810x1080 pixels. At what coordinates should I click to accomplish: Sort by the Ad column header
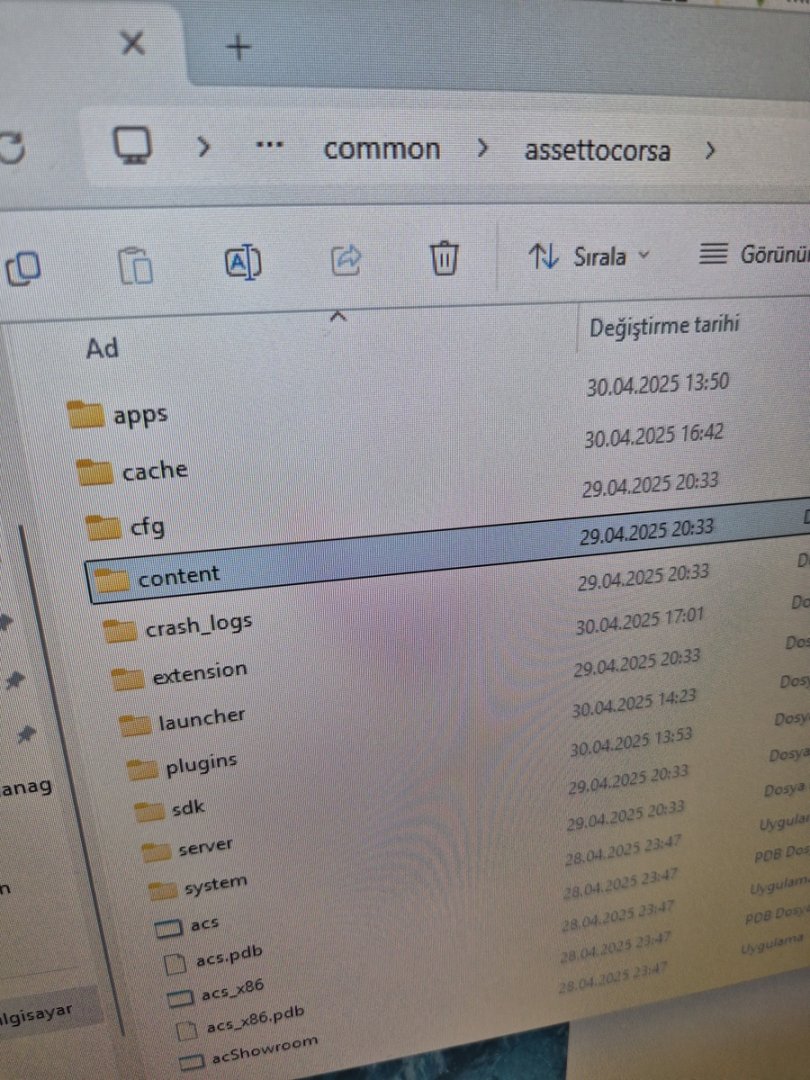(x=102, y=348)
